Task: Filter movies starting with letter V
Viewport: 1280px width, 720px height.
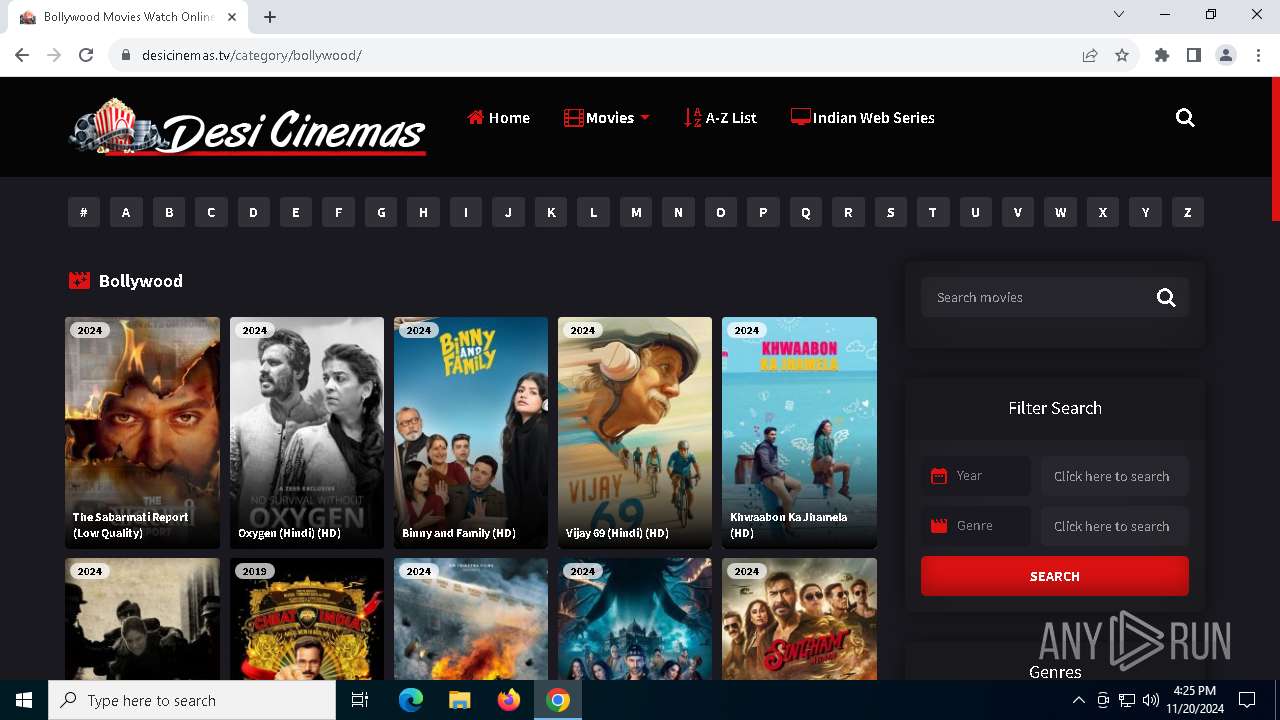Action: click(1018, 212)
